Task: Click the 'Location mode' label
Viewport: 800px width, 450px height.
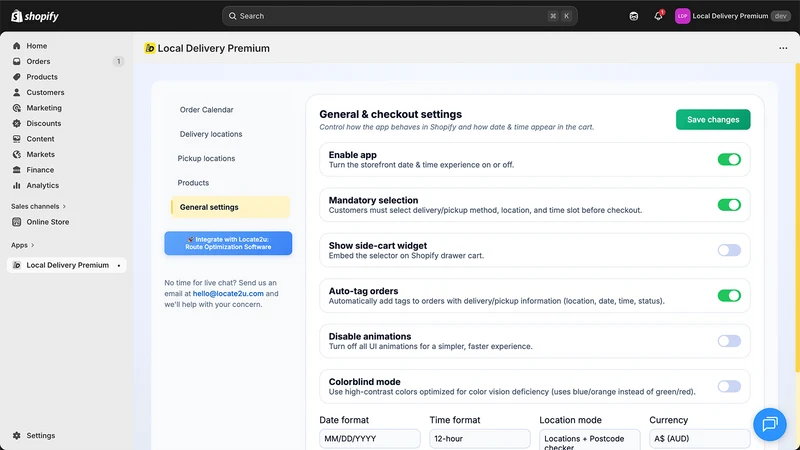Action: (x=570, y=420)
